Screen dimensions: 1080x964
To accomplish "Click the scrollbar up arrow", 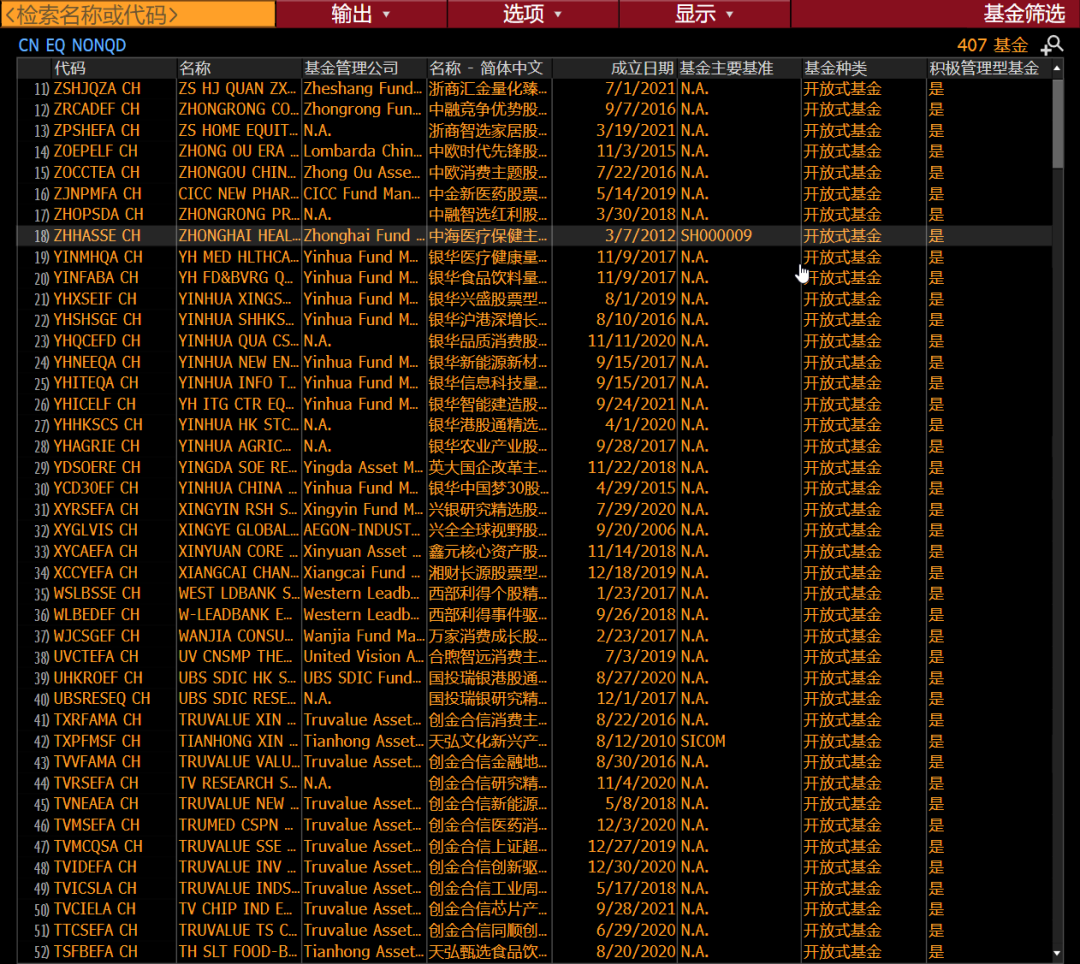I will 1058,69.
